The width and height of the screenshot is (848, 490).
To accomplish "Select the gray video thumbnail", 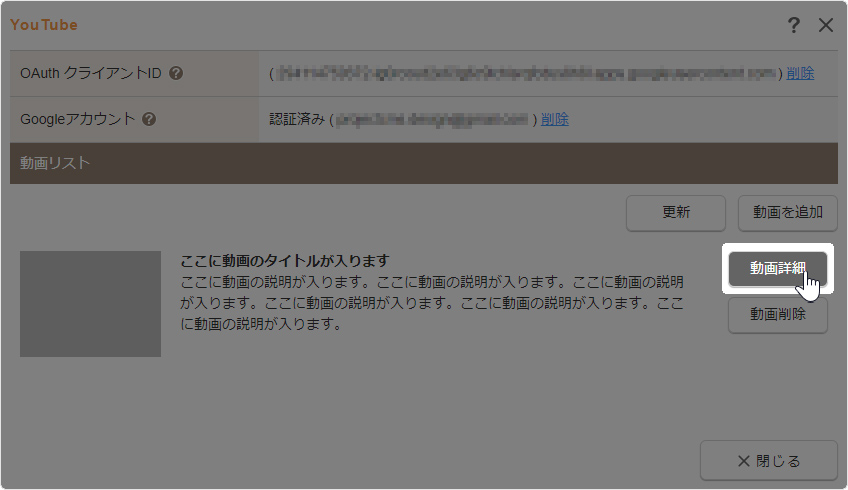I will (90, 303).
